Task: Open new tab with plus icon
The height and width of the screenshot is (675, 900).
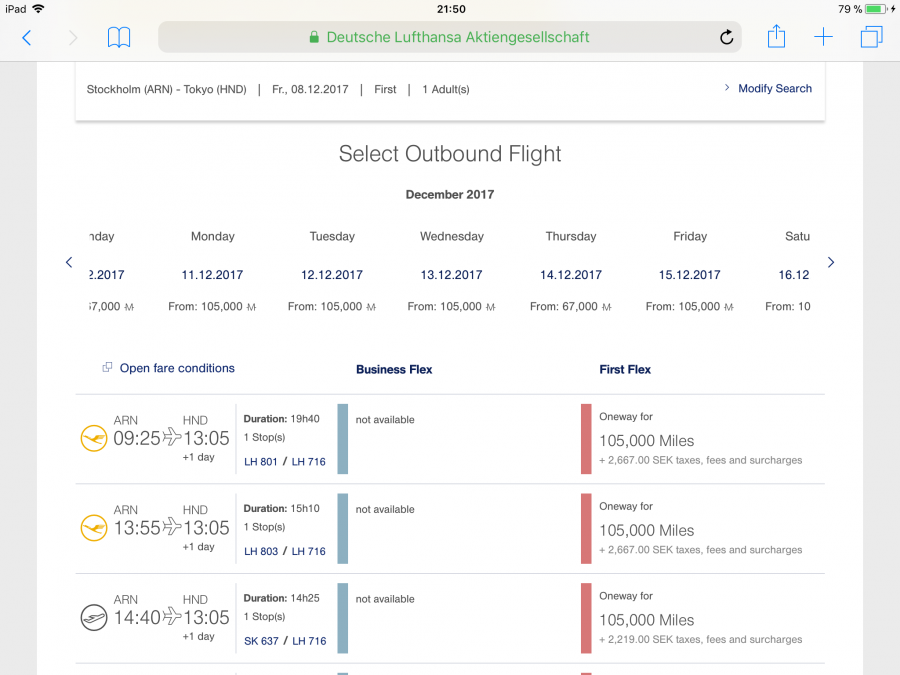Action: click(823, 38)
